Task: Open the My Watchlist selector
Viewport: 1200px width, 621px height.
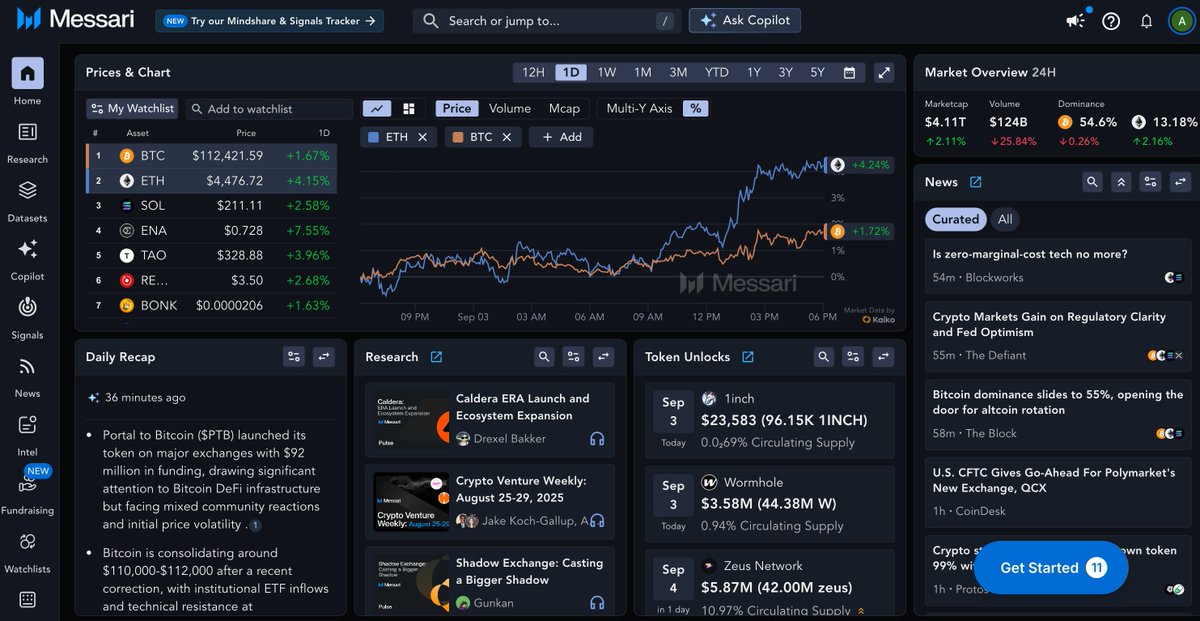Action: point(131,108)
